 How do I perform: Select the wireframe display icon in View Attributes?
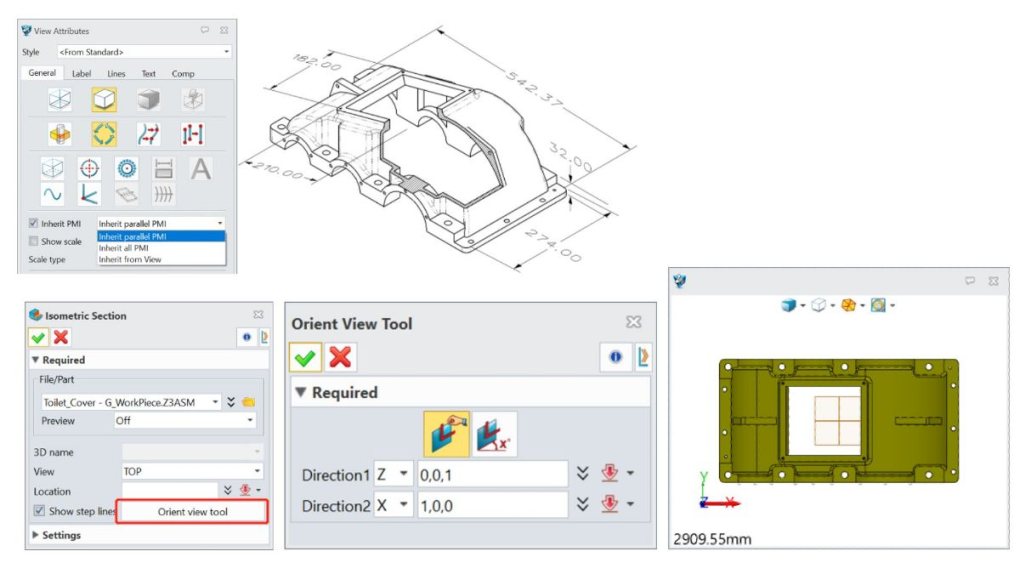[x=60, y=100]
